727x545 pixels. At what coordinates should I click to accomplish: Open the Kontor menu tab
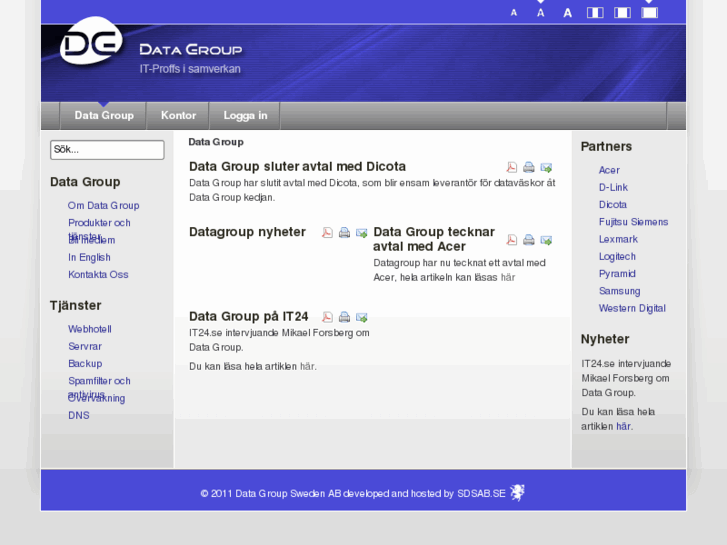point(178,115)
